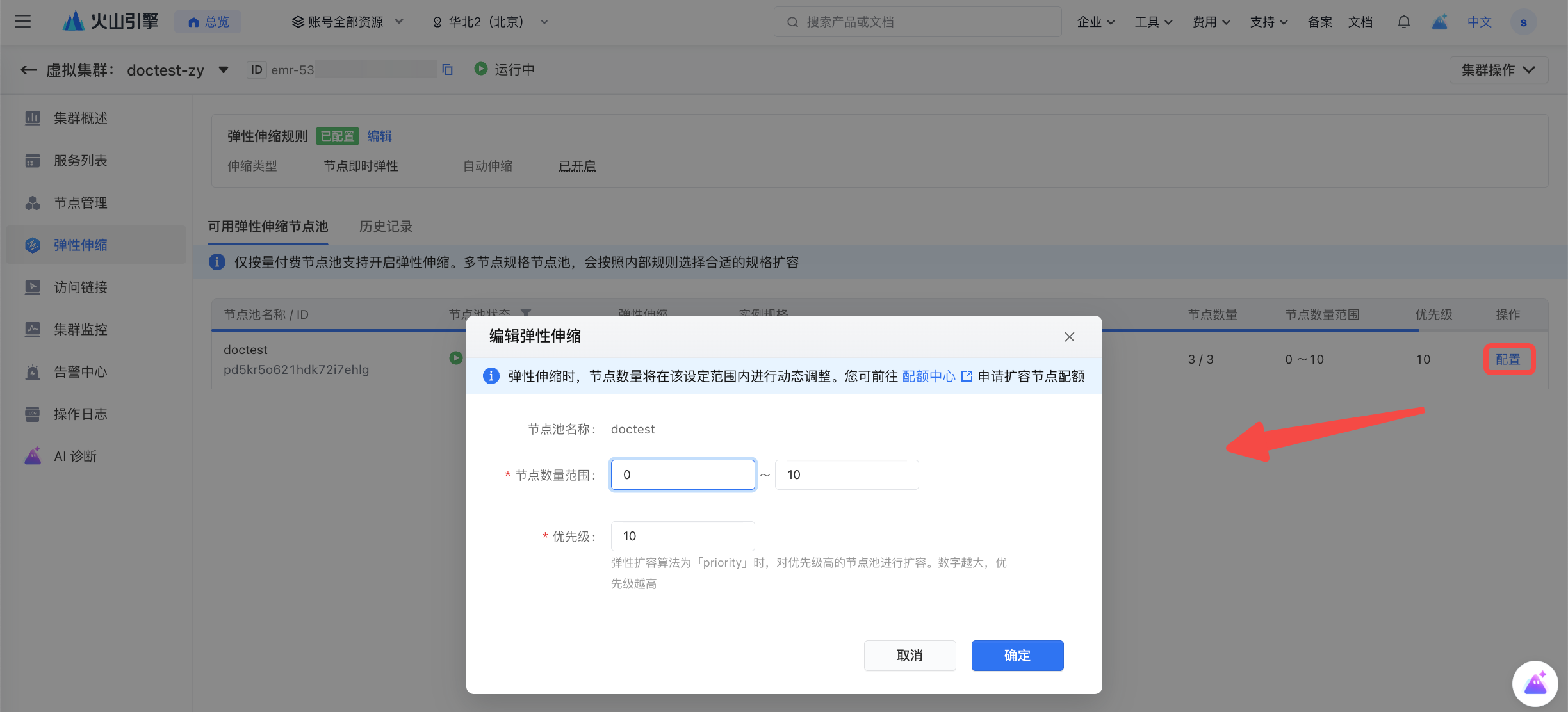Click the back arrow beside 虚拟集群
Screen dimensions: 1568x712
[x=28, y=70]
